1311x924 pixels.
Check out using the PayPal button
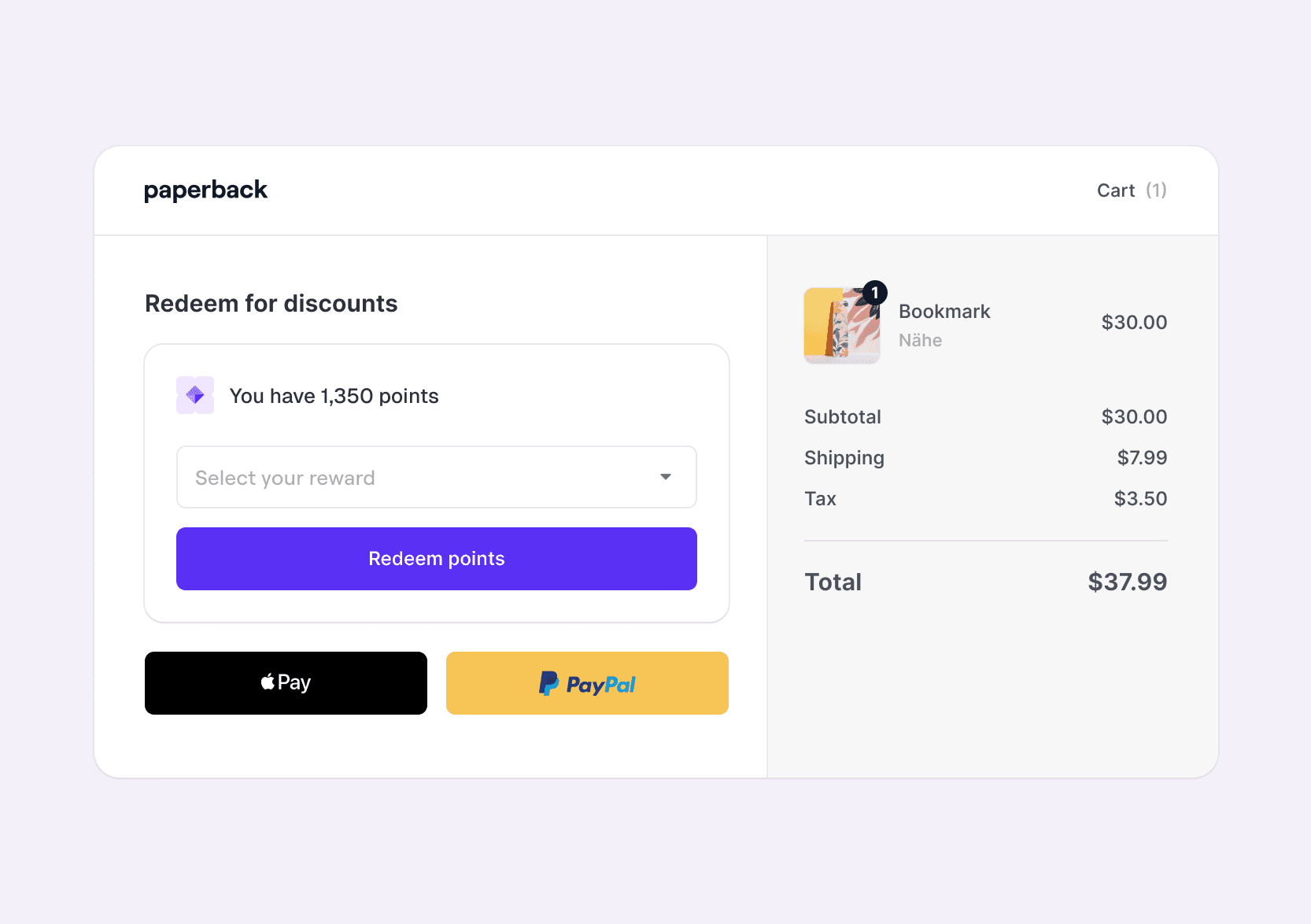click(587, 683)
